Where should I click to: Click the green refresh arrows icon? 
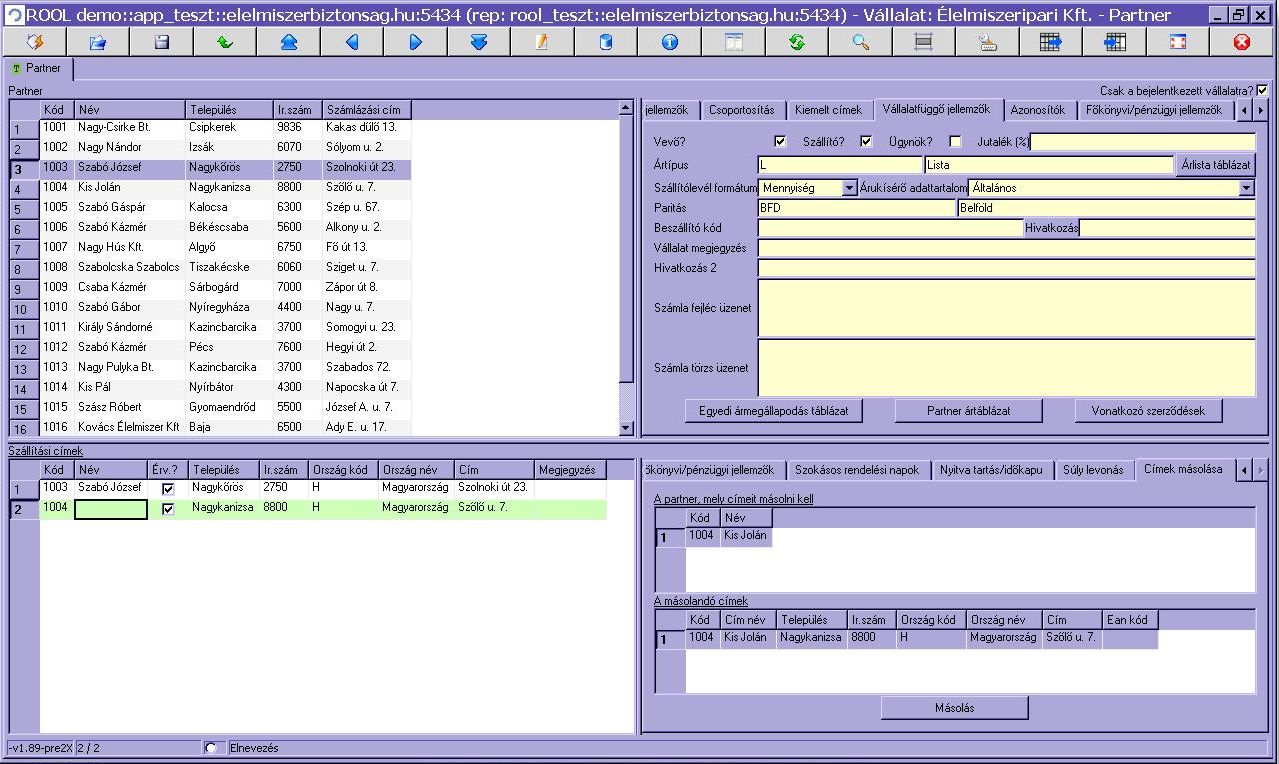tap(797, 42)
